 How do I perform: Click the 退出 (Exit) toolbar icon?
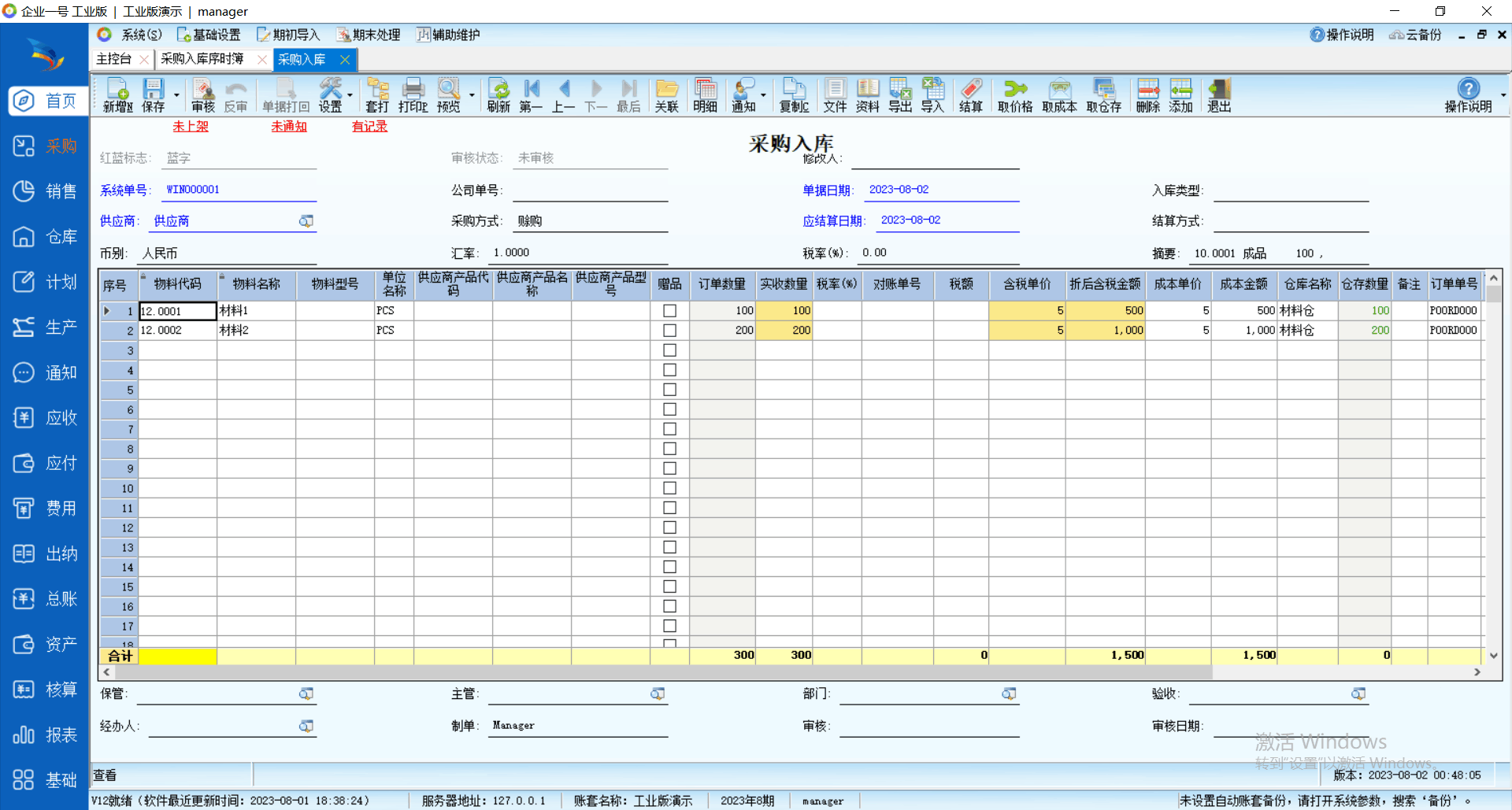1218,95
